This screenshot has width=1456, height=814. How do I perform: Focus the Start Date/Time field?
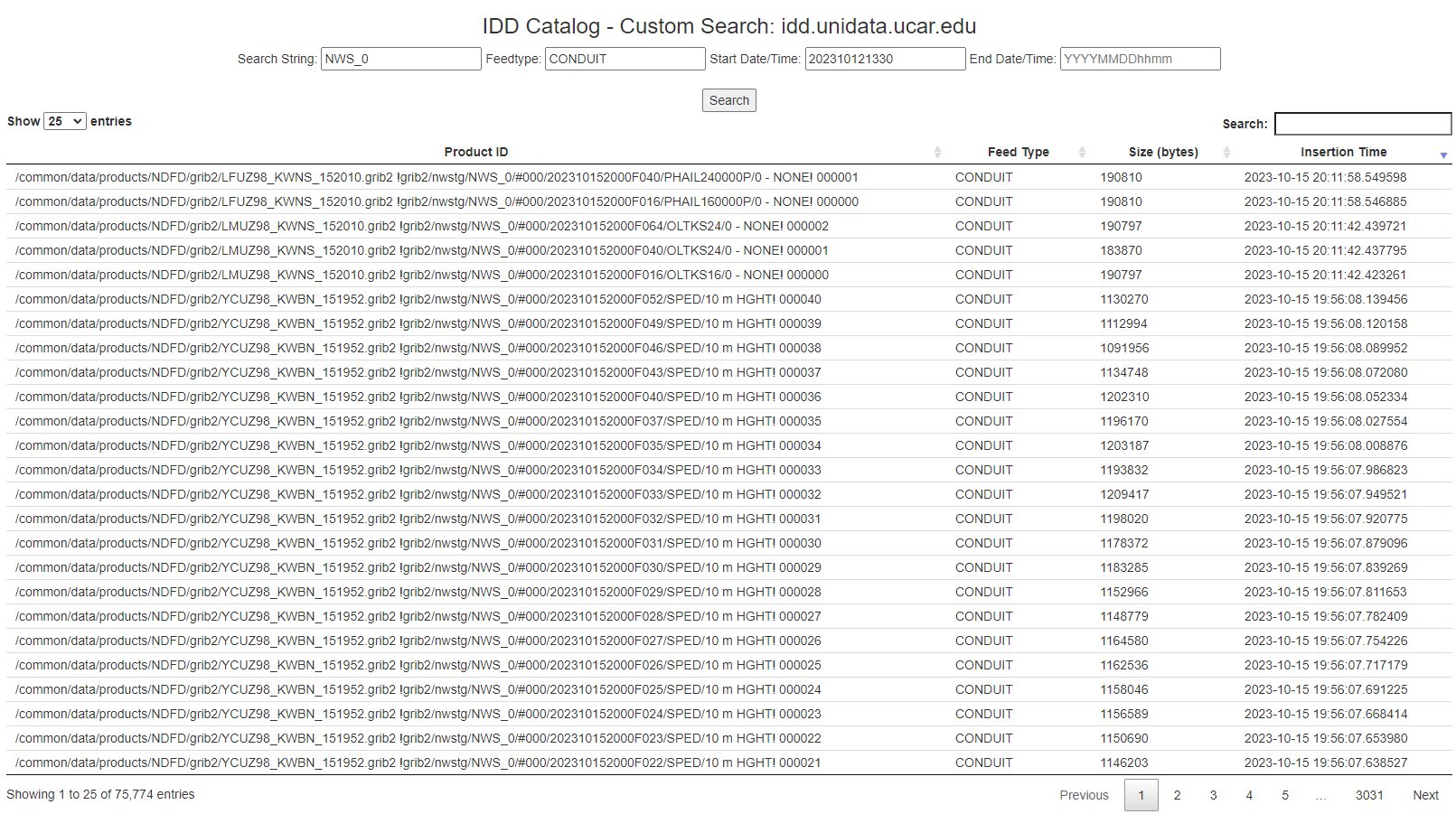(885, 59)
